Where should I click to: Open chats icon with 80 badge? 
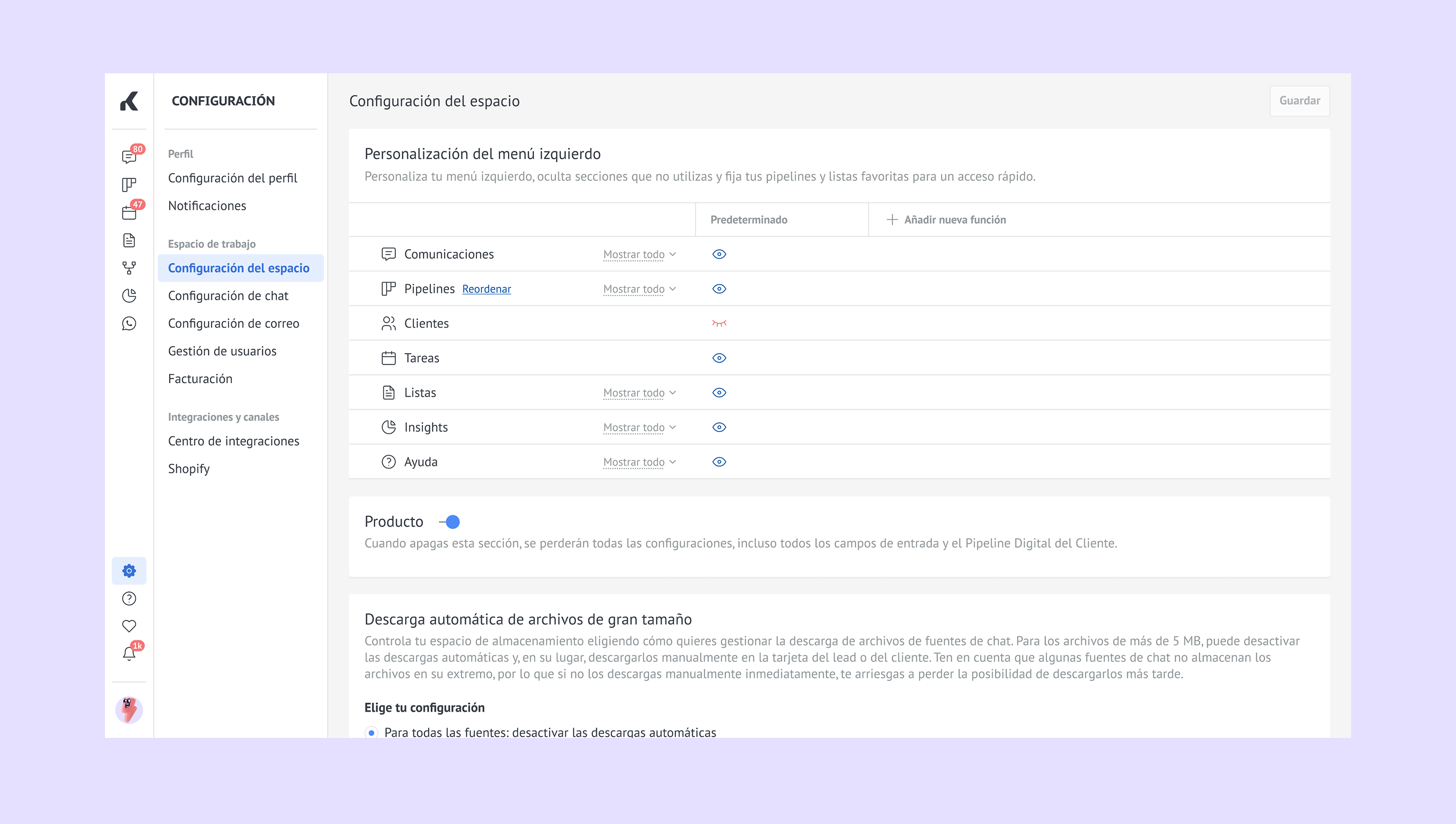click(x=129, y=157)
